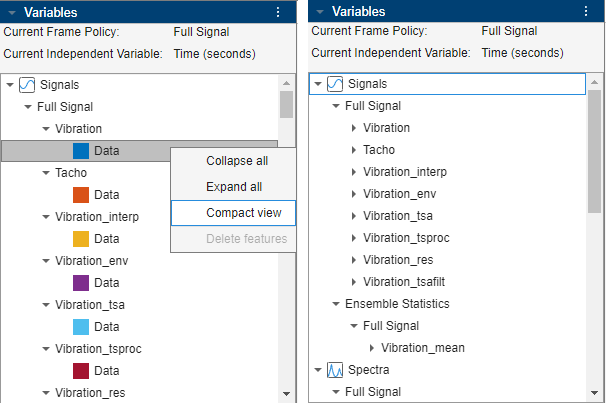Click the dark red Vibration_tsproc Data swatch

pyautogui.click(x=81, y=371)
